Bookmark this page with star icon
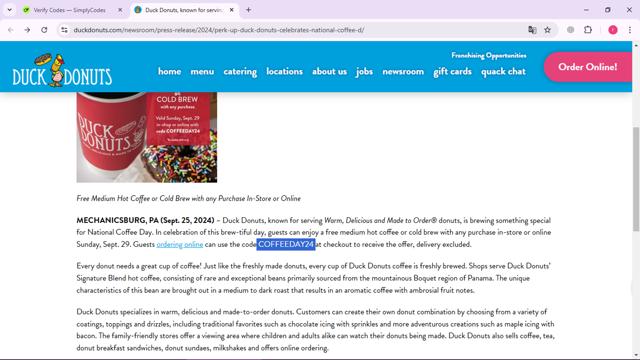Image resolution: width=640 pixels, height=360 pixels. [547, 30]
